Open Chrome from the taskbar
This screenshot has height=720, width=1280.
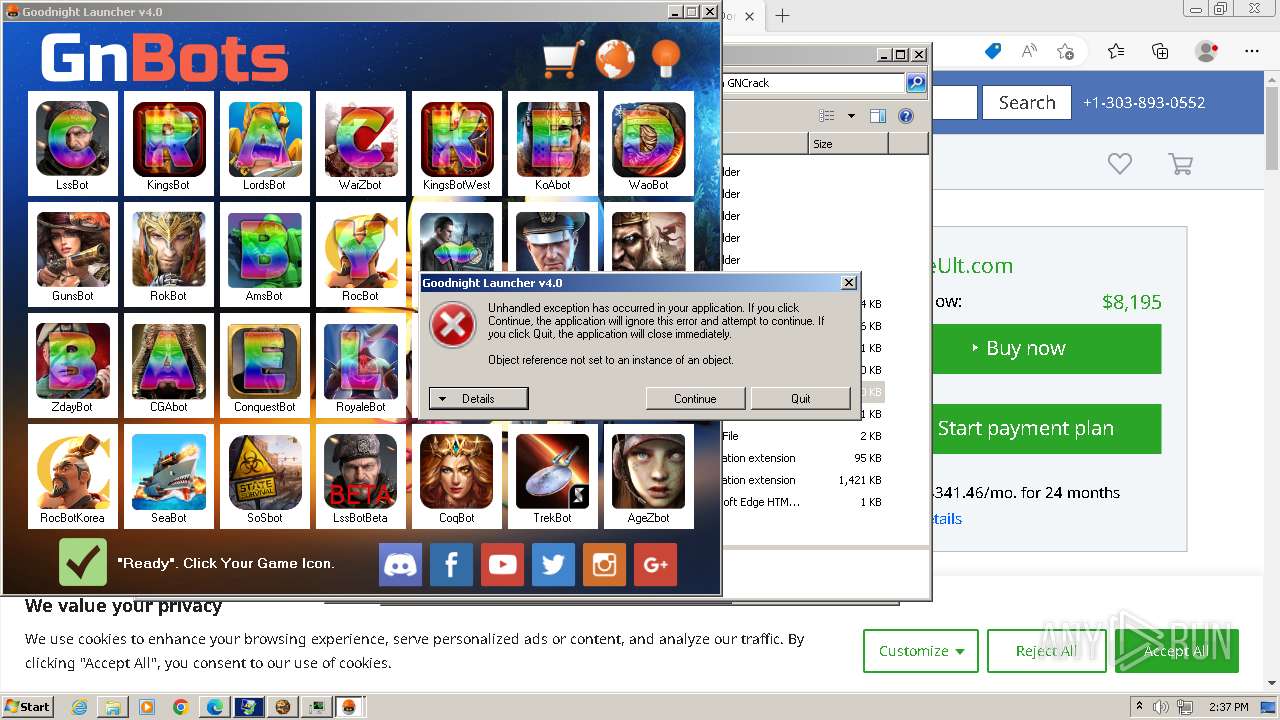pos(180,707)
